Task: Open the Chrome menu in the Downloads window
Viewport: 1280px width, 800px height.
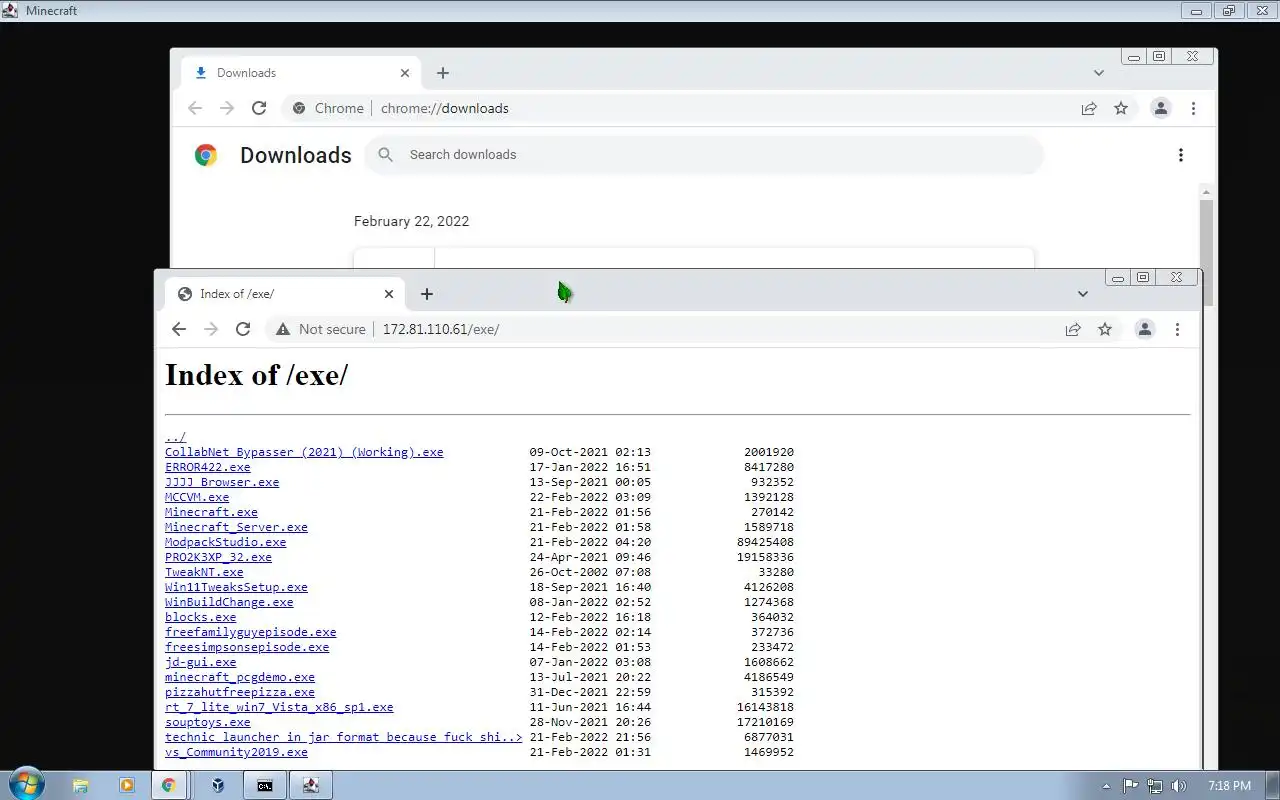Action: click(x=1193, y=108)
